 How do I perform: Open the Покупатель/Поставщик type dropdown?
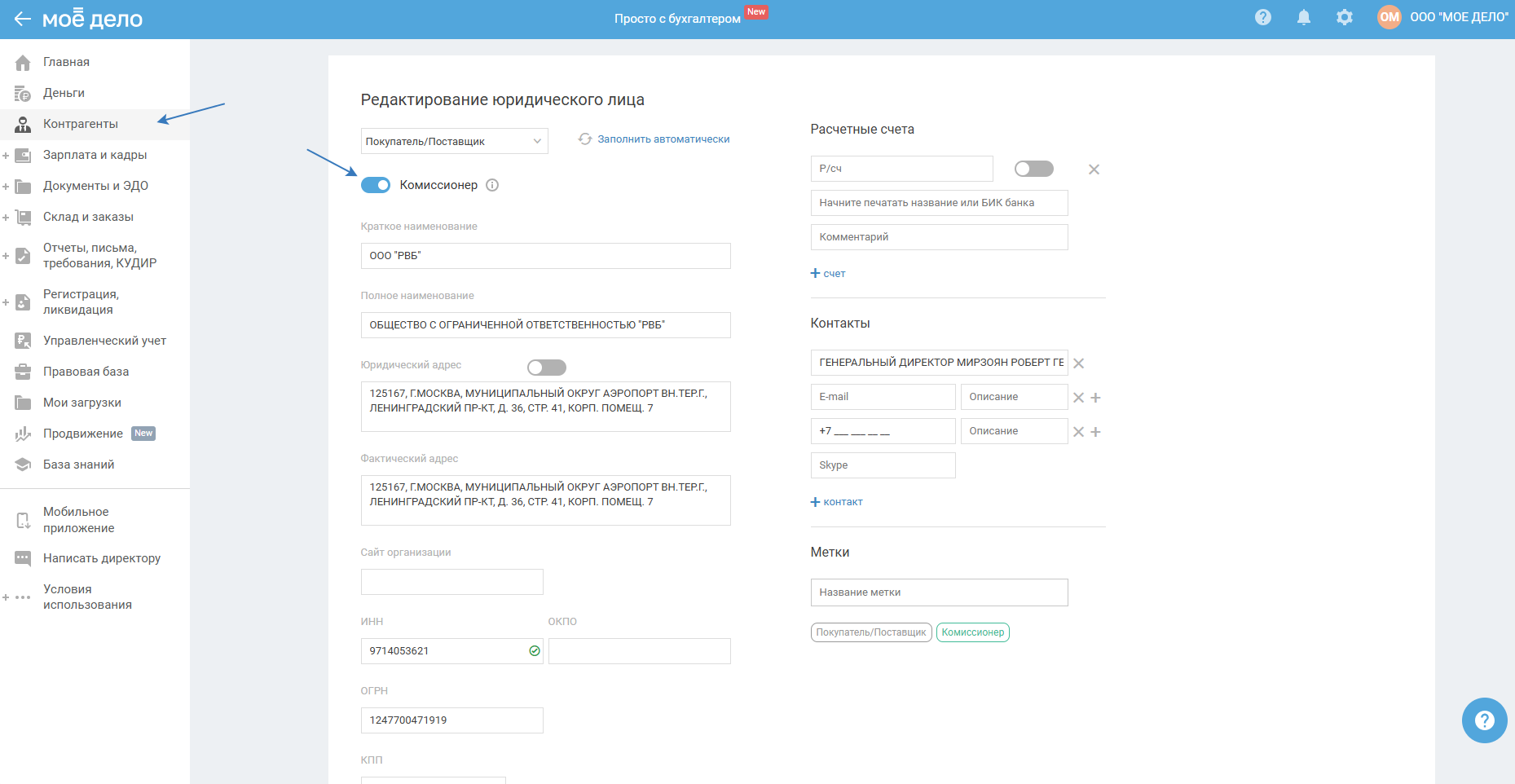point(454,141)
